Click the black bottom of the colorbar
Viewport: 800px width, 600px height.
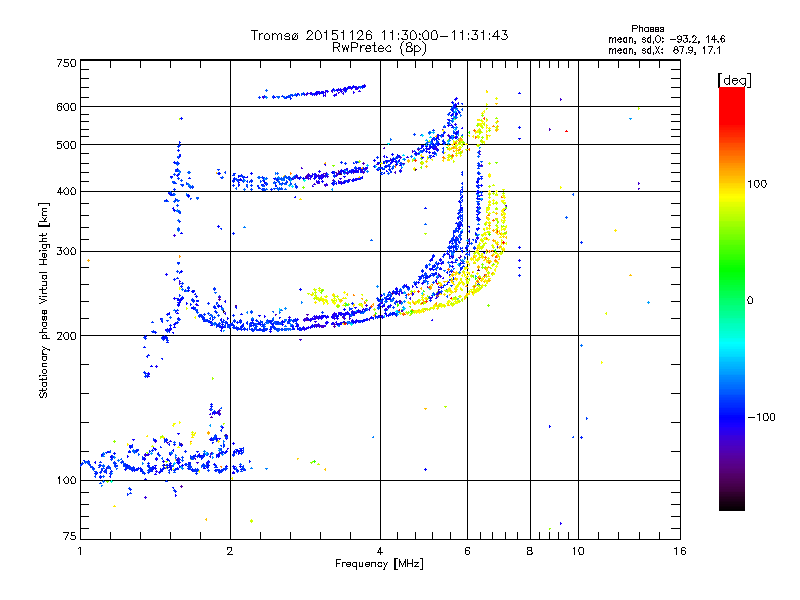pyautogui.click(x=732, y=503)
